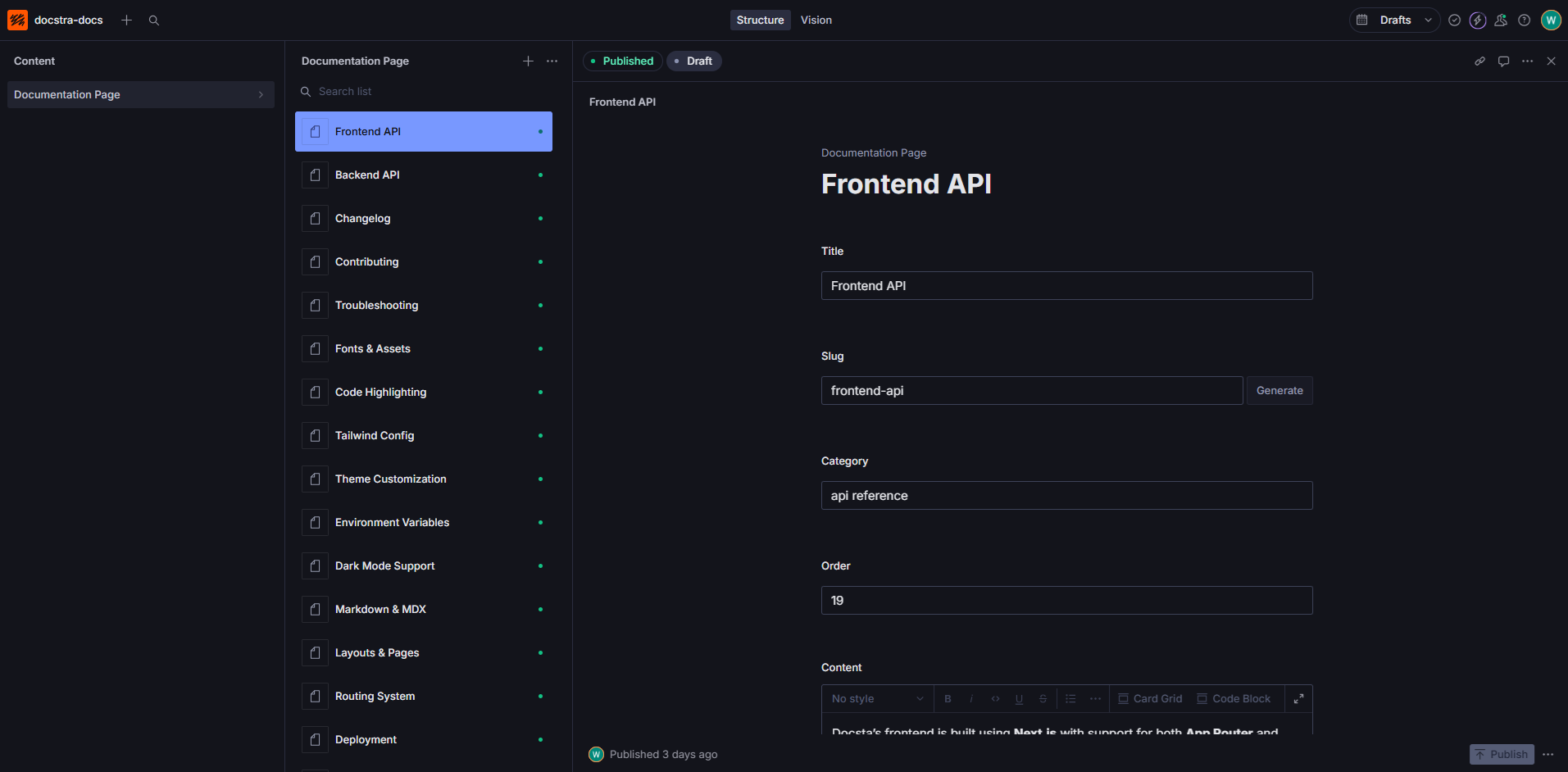This screenshot has height=772, width=1568.
Task: Publish the Frontend API document
Action: pos(1501,754)
